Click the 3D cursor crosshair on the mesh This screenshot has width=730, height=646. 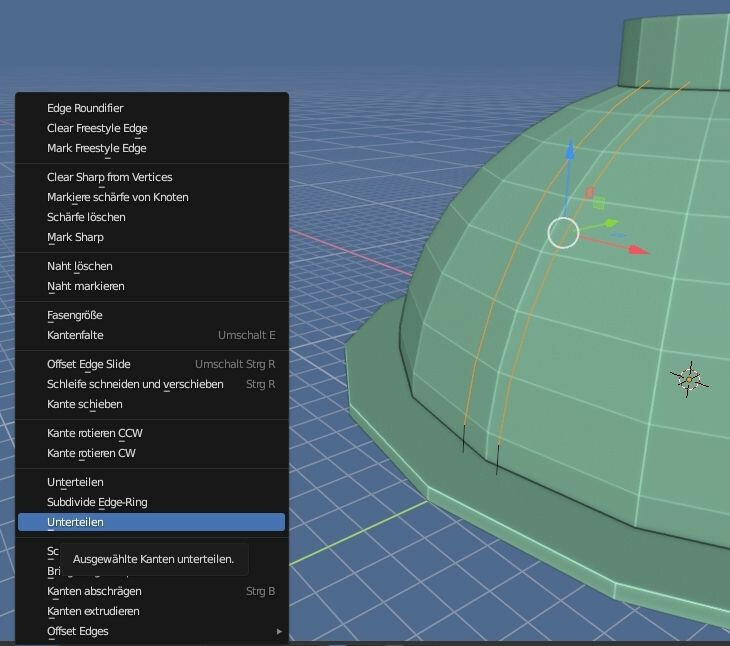pyautogui.click(x=689, y=380)
